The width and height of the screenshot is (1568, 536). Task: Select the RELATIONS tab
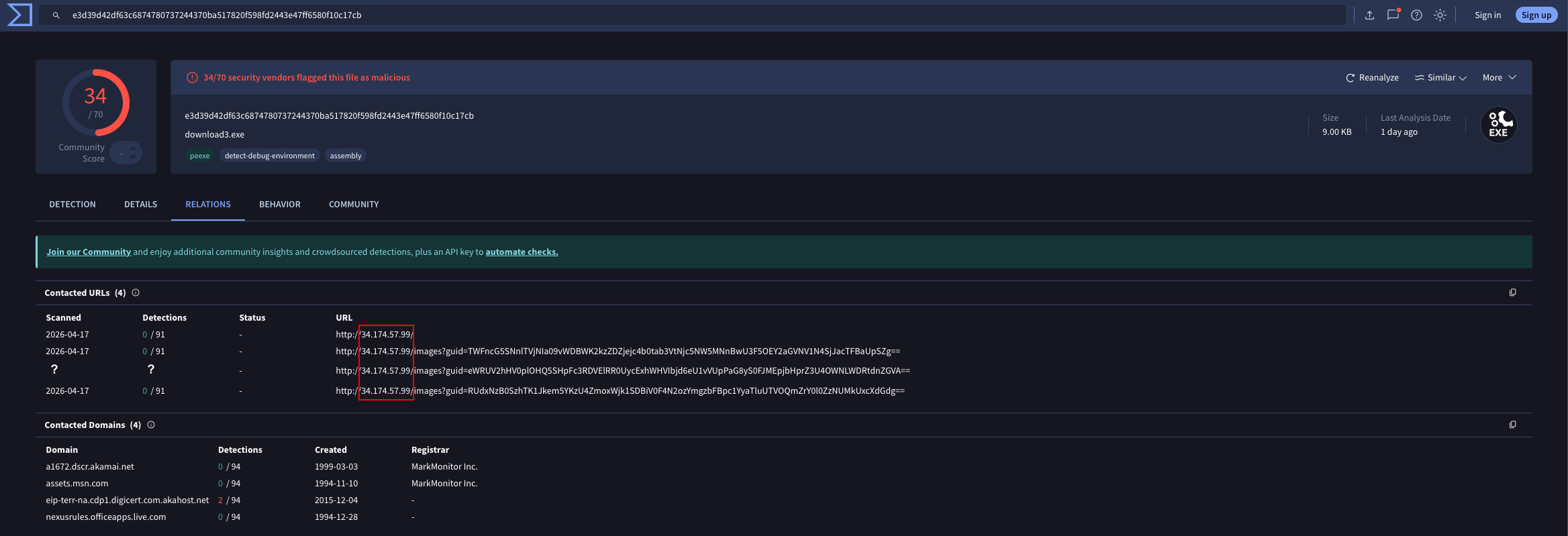208,205
